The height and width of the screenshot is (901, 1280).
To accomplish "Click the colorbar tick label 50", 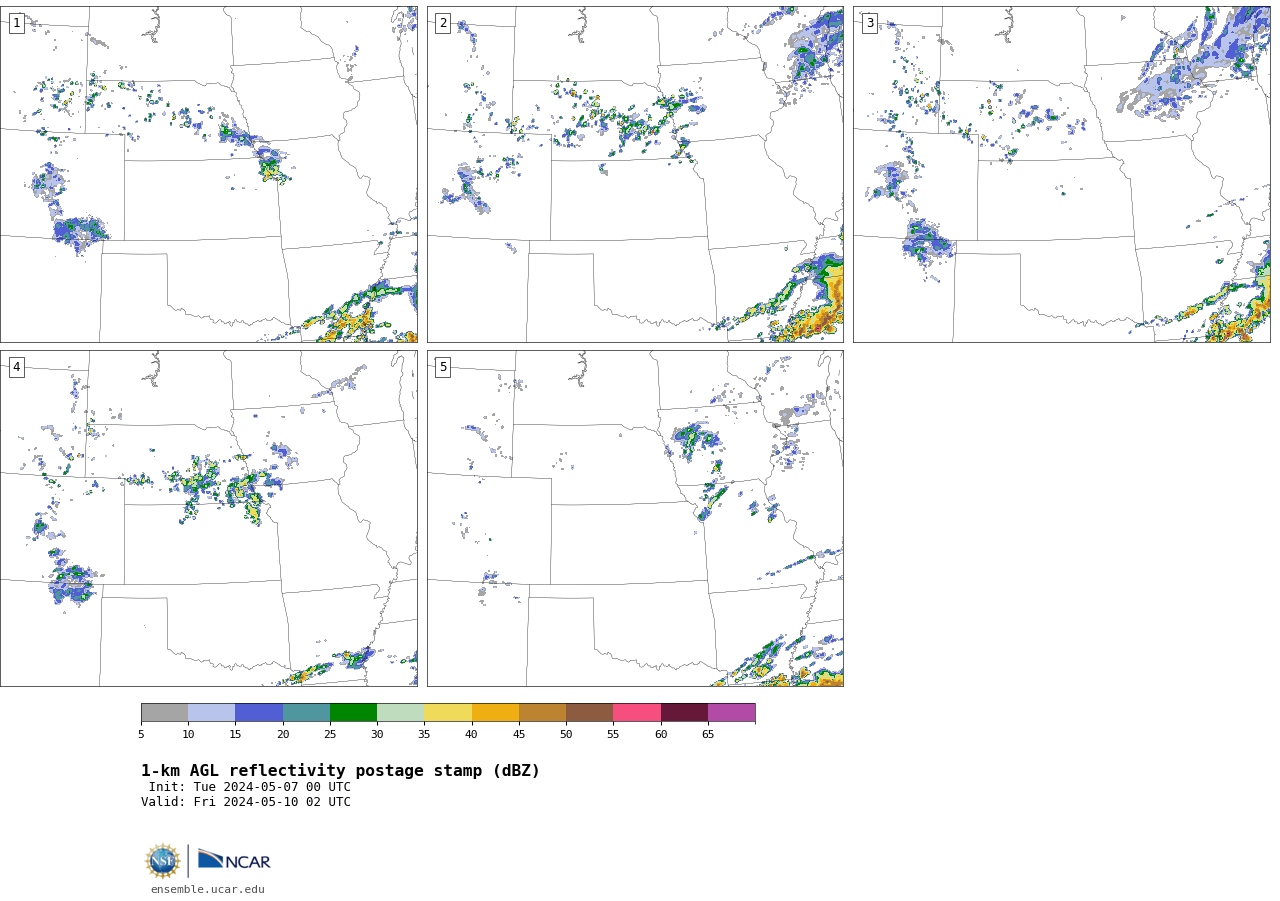I will point(566,734).
